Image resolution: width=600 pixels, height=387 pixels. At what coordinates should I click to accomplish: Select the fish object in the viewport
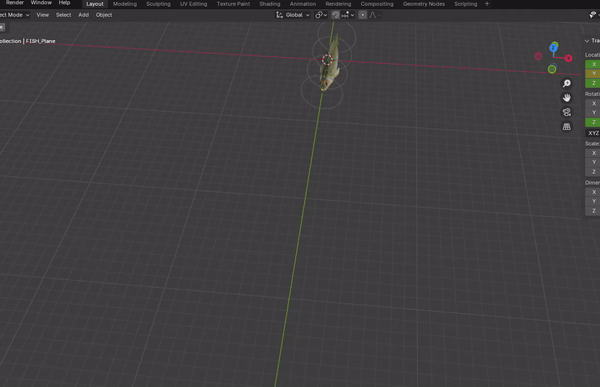coord(330,65)
